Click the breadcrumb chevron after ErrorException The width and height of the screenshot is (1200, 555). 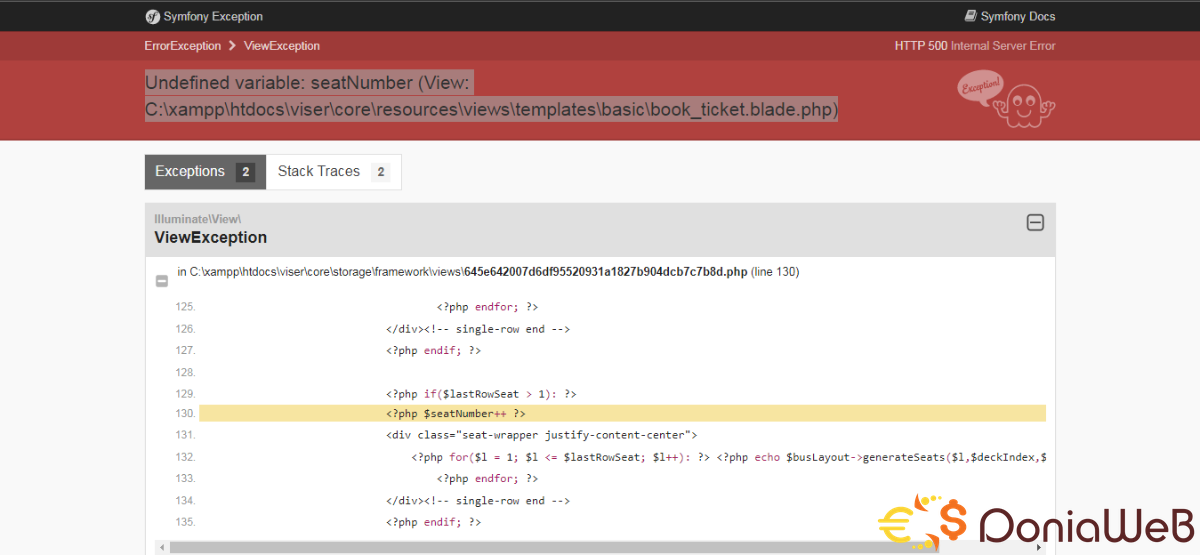232,46
